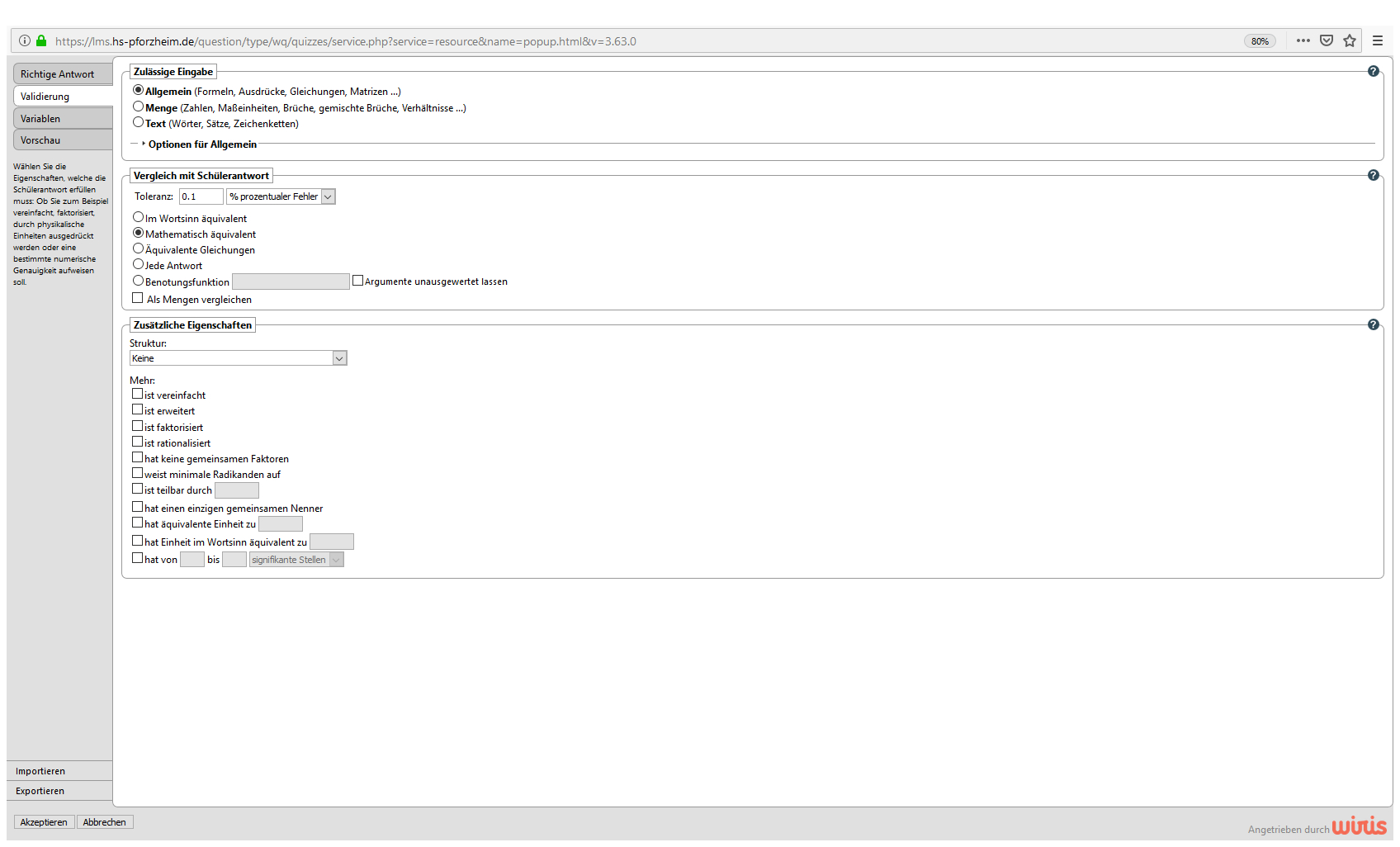Open help for Zusätzliche Eigenschaften section
Viewport: 1400px width, 847px height.
[1373, 325]
